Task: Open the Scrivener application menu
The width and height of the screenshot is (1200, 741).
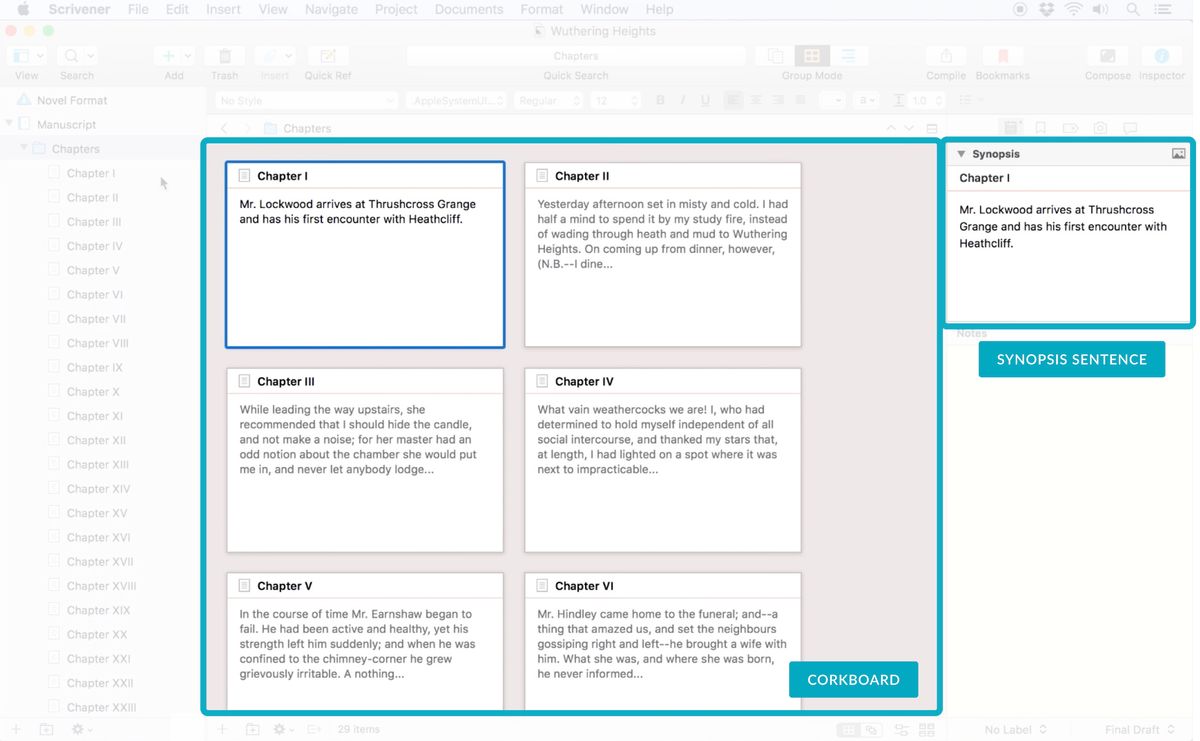Action: pyautogui.click(x=79, y=9)
